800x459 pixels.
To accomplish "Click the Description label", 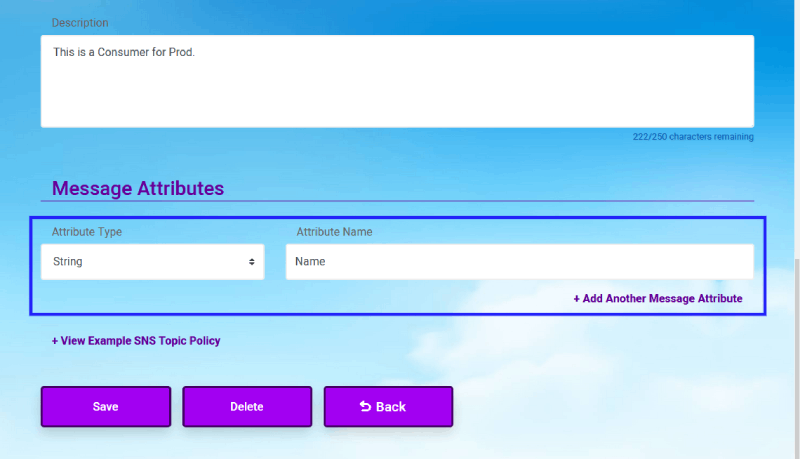I will pos(80,23).
